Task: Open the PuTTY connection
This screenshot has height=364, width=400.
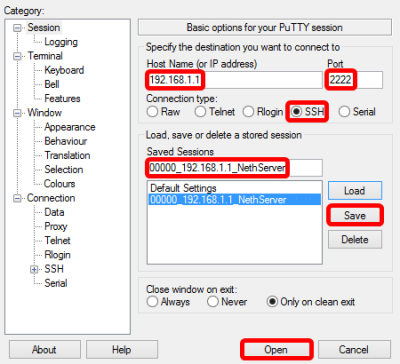Action: pos(276,350)
